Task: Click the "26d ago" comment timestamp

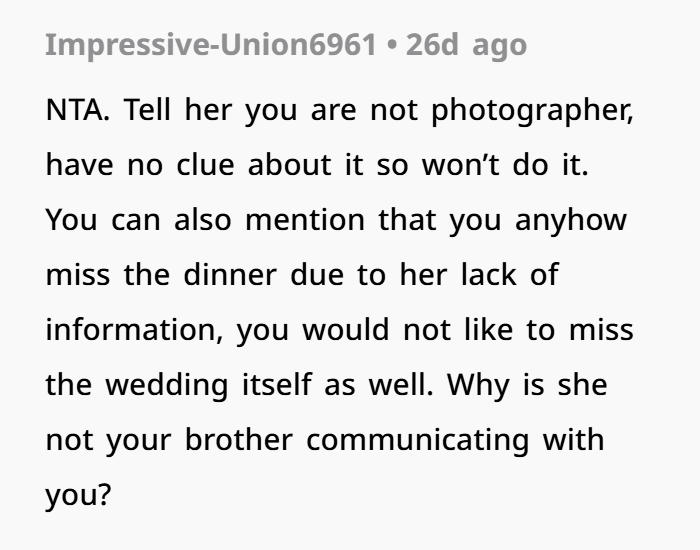Action: tap(466, 45)
